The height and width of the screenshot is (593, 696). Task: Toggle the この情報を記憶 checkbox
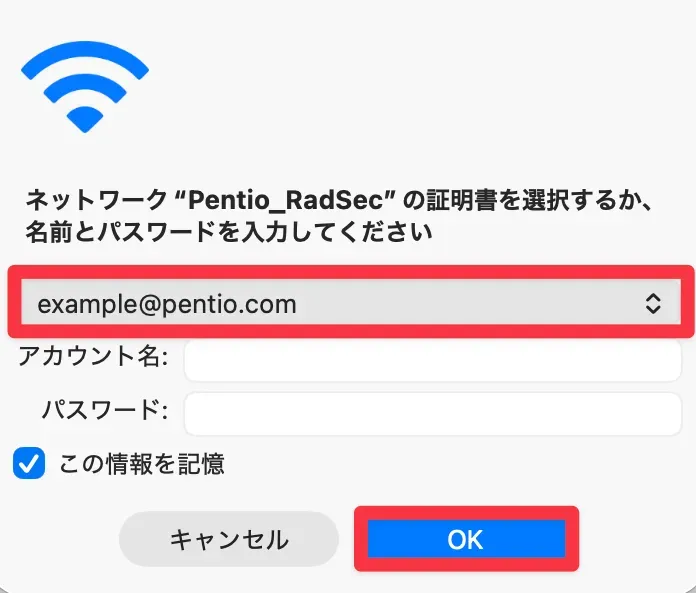click(30, 463)
